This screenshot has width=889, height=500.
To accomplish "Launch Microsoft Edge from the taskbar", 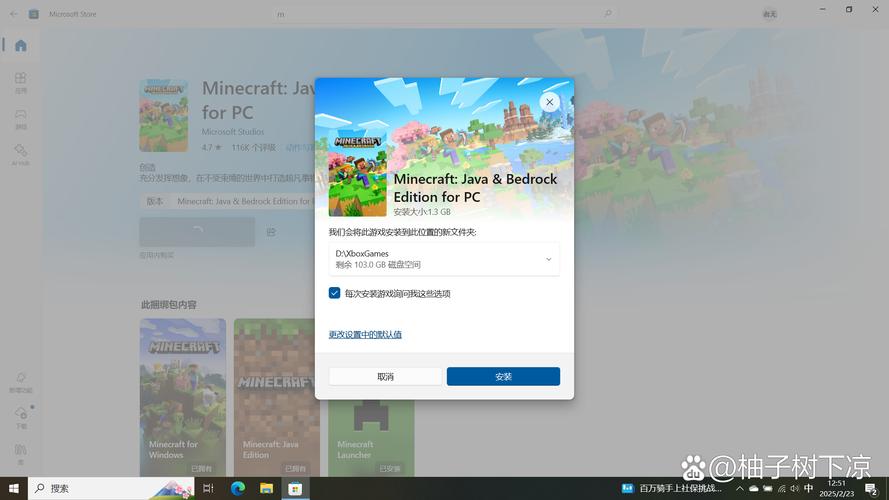I will point(238,488).
